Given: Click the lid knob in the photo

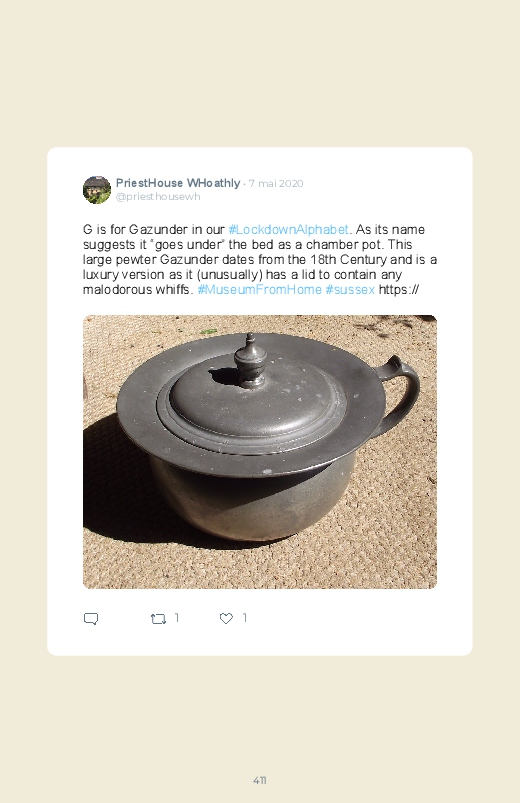Looking at the screenshot, I should pyautogui.click(x=250, y=360).
